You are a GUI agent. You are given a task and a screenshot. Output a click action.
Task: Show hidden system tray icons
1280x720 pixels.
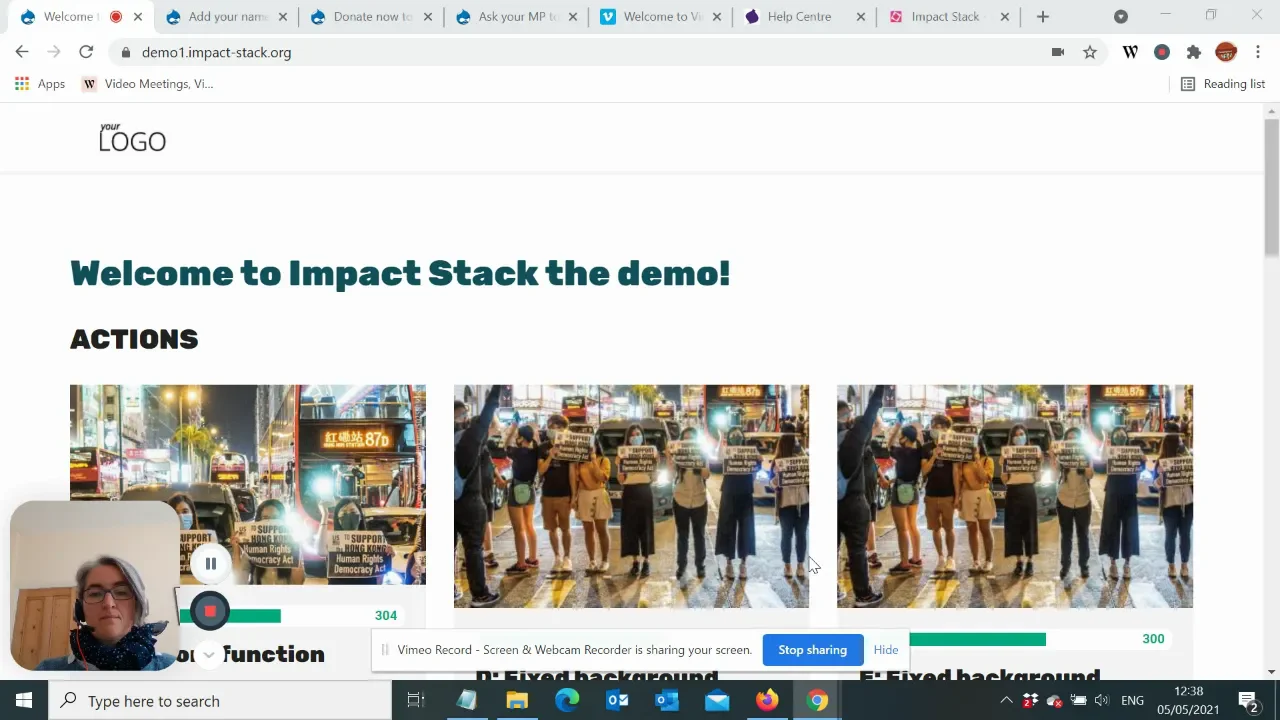1006,701
